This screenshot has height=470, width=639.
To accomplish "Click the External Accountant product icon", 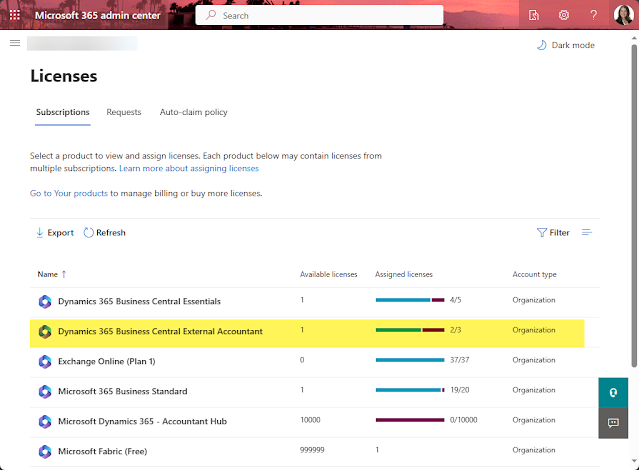I will (x=45, y=332).
